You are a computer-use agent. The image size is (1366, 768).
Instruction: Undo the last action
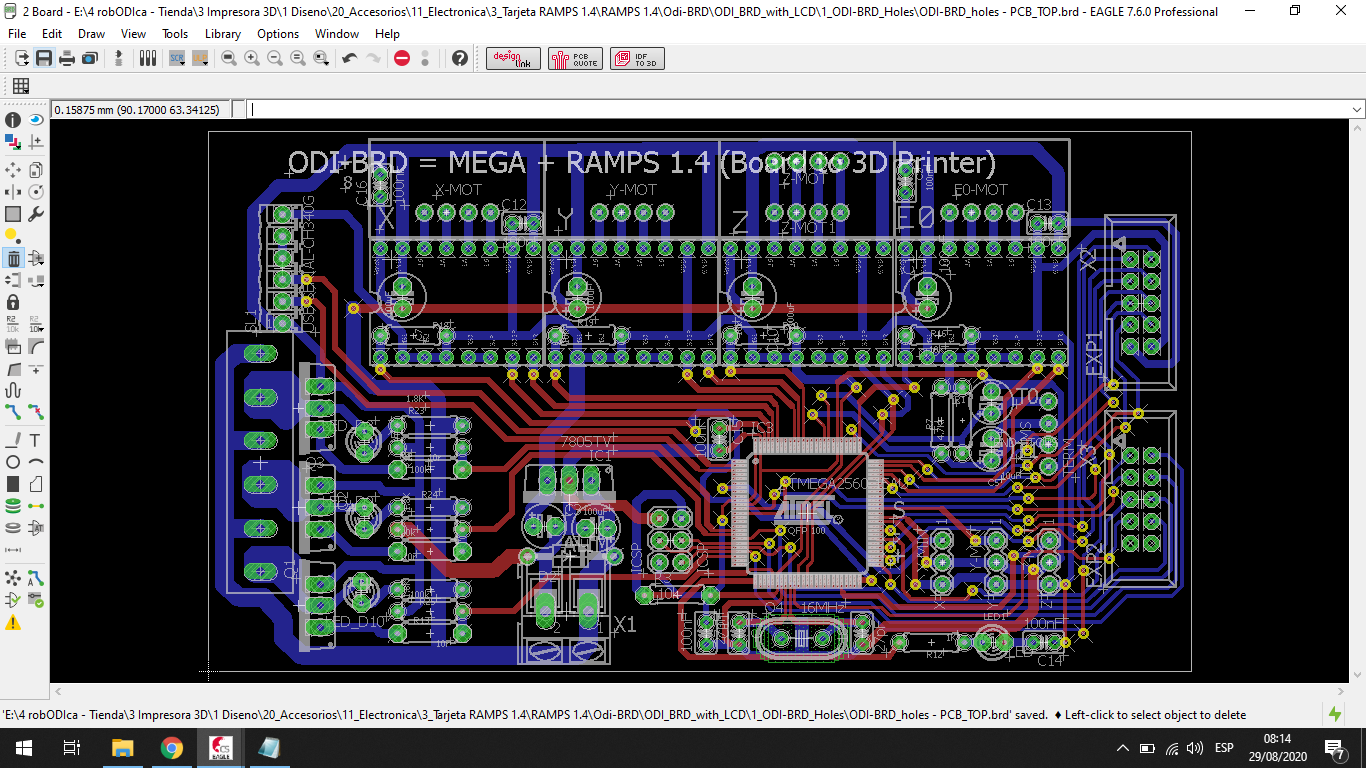349,59
